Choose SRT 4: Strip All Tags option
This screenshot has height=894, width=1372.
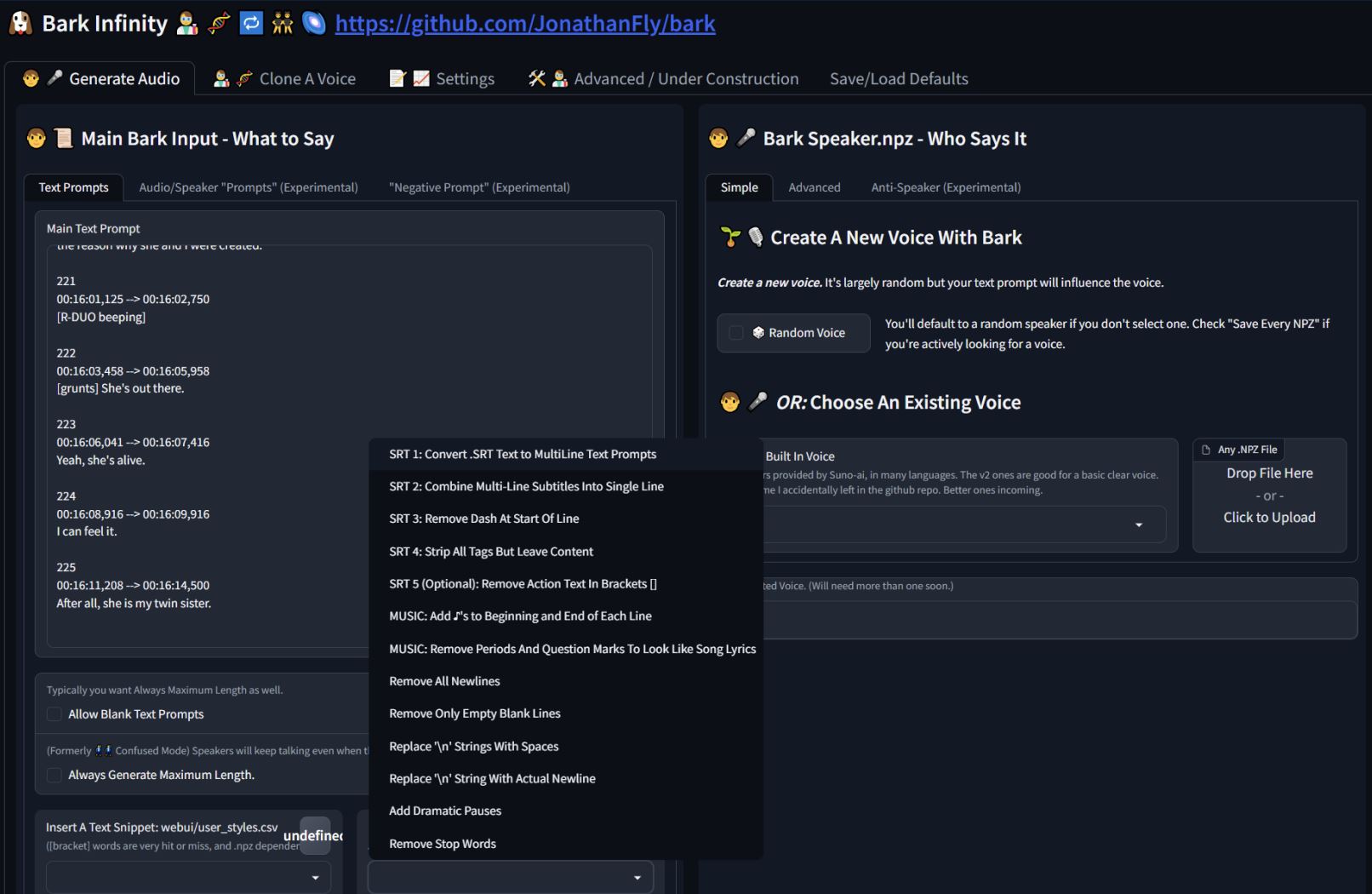tap(565, 552)
